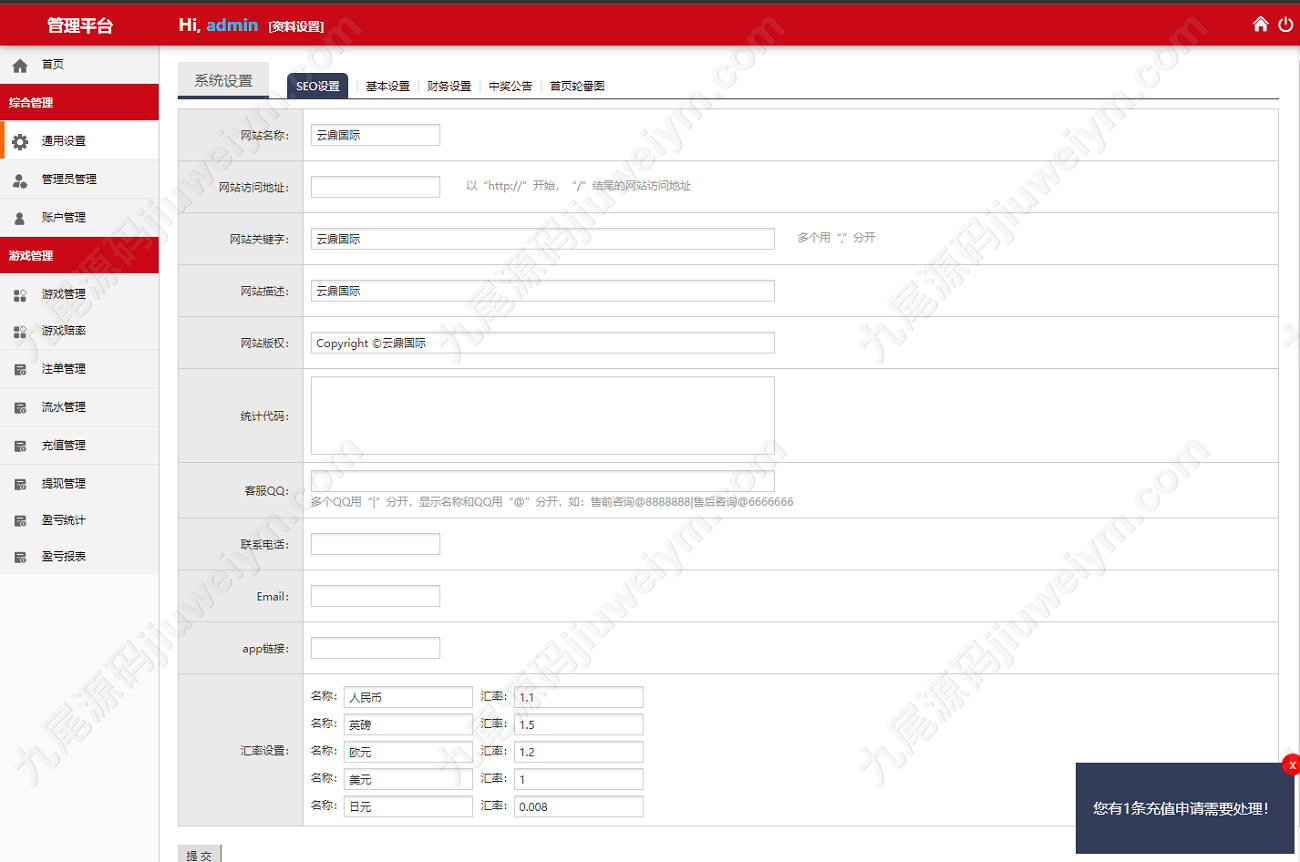Switch to the 基本设置 tab
The height and width of the screenshot is (862, 1300).
click(x=387, y=86)
